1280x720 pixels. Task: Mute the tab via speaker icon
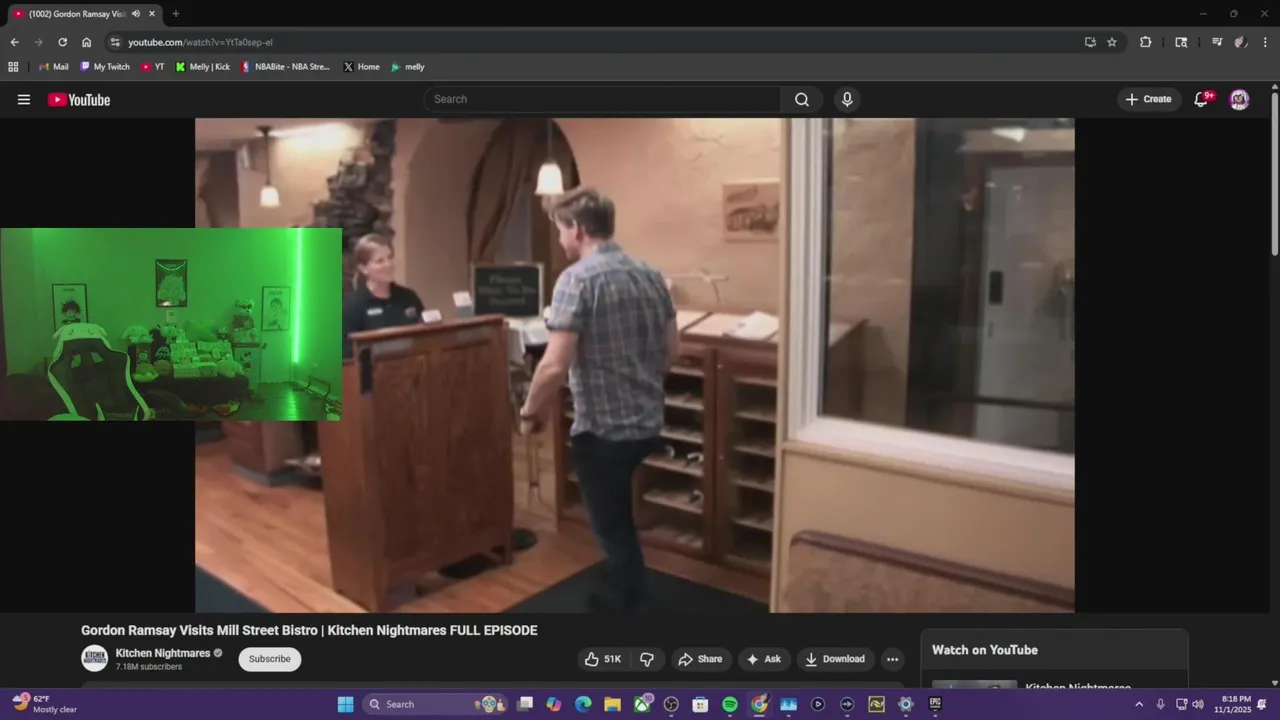(135, 14)
